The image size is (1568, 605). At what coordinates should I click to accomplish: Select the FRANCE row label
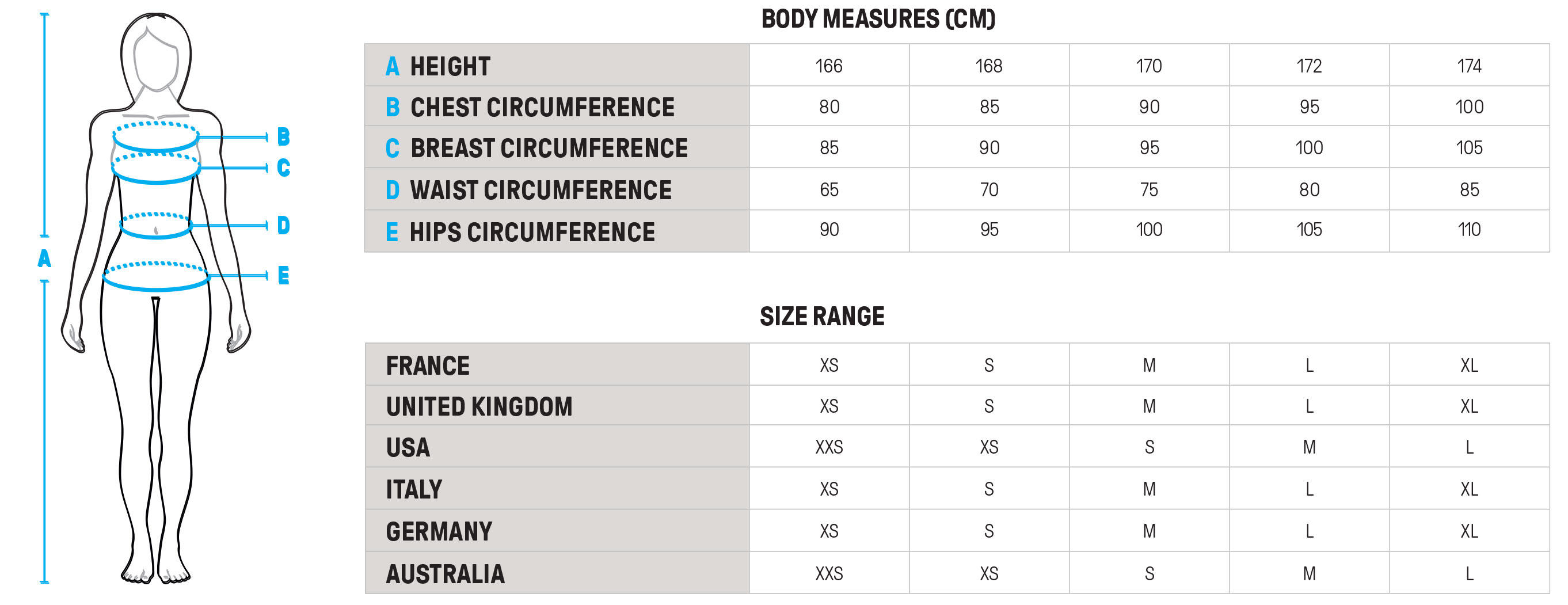pos(427,366)
